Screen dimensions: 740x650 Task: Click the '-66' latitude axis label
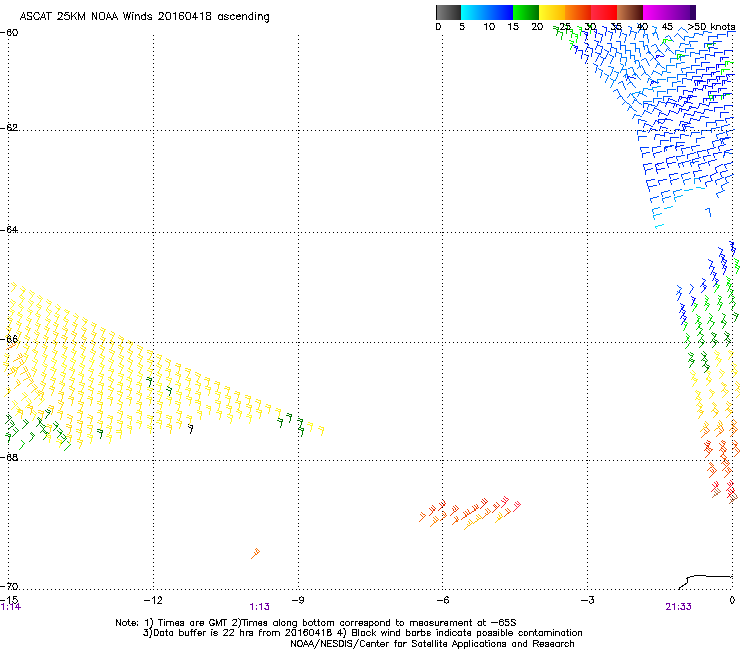(x=9, y=339)
